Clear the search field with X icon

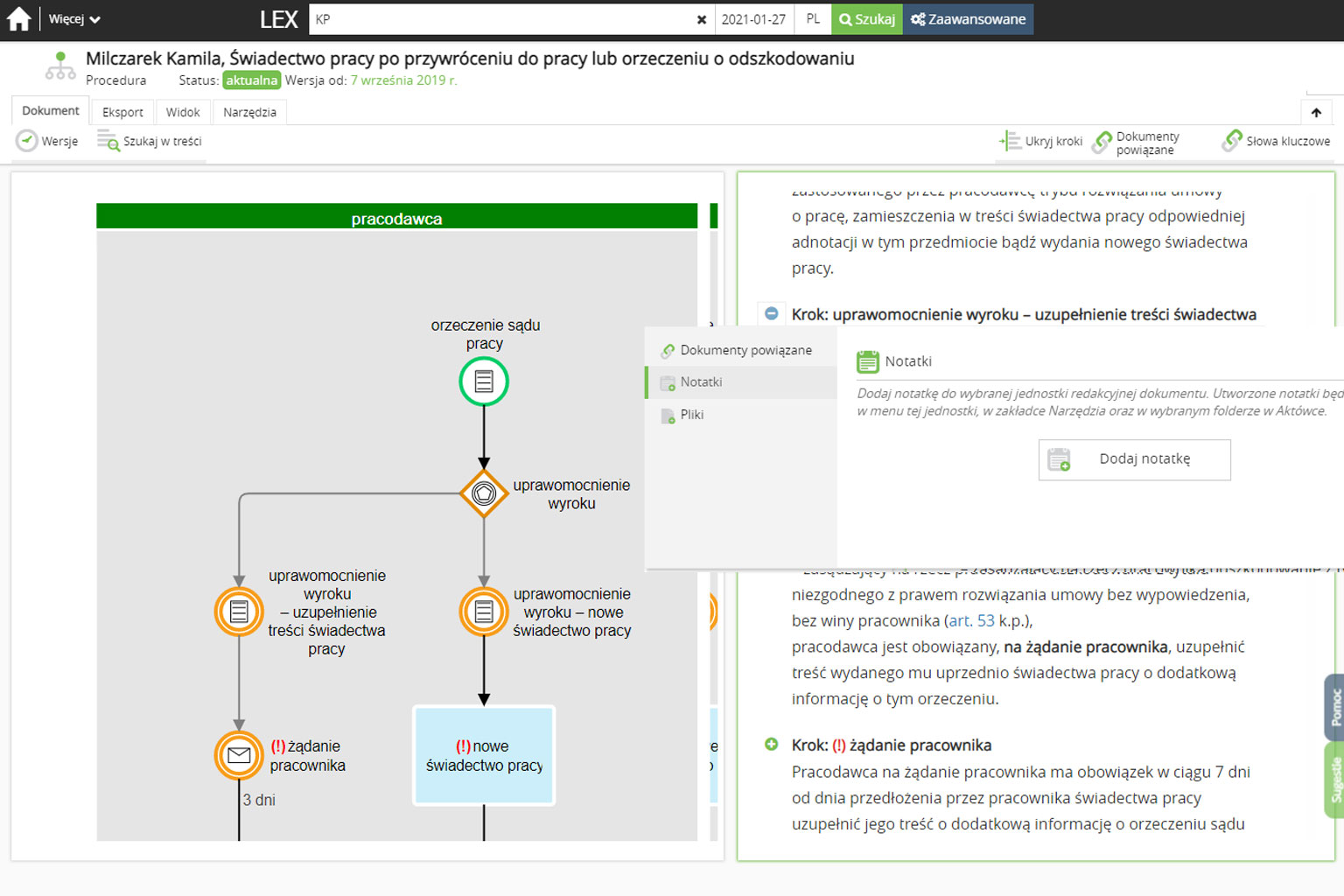click(x=701, y=19)
